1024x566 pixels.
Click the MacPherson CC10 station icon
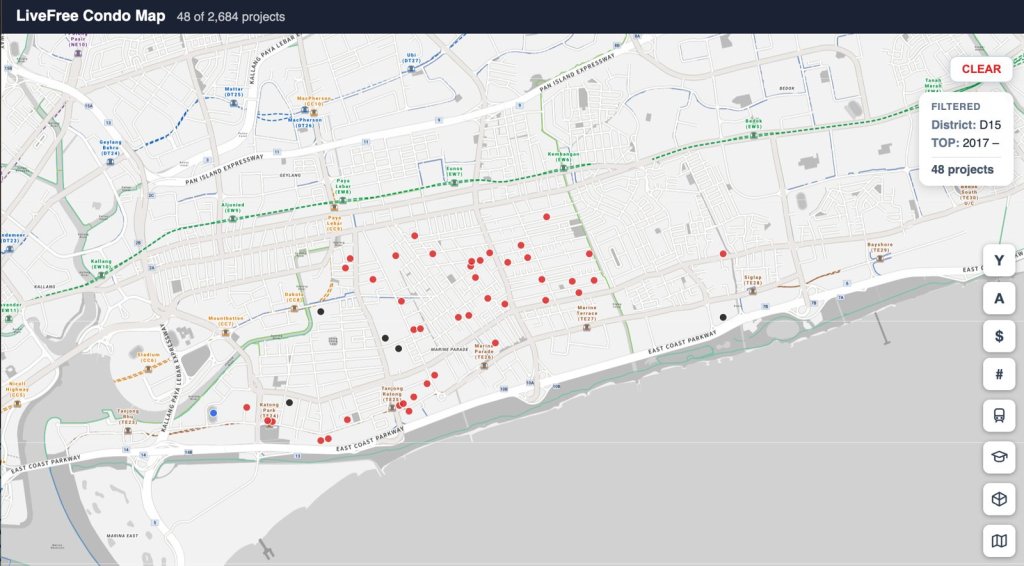click(x=313, y=112)
